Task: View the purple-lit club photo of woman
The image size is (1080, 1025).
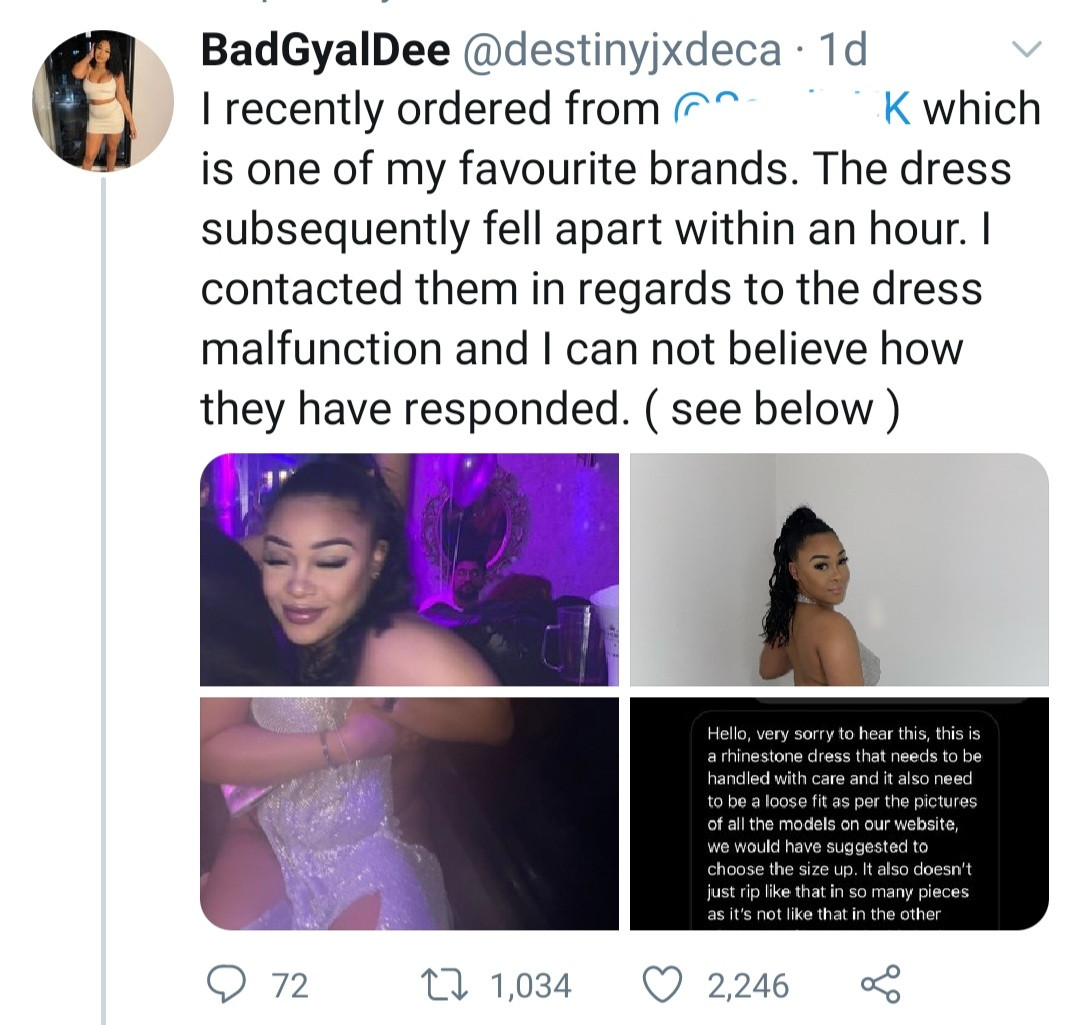Action: [x=409, y=569]
